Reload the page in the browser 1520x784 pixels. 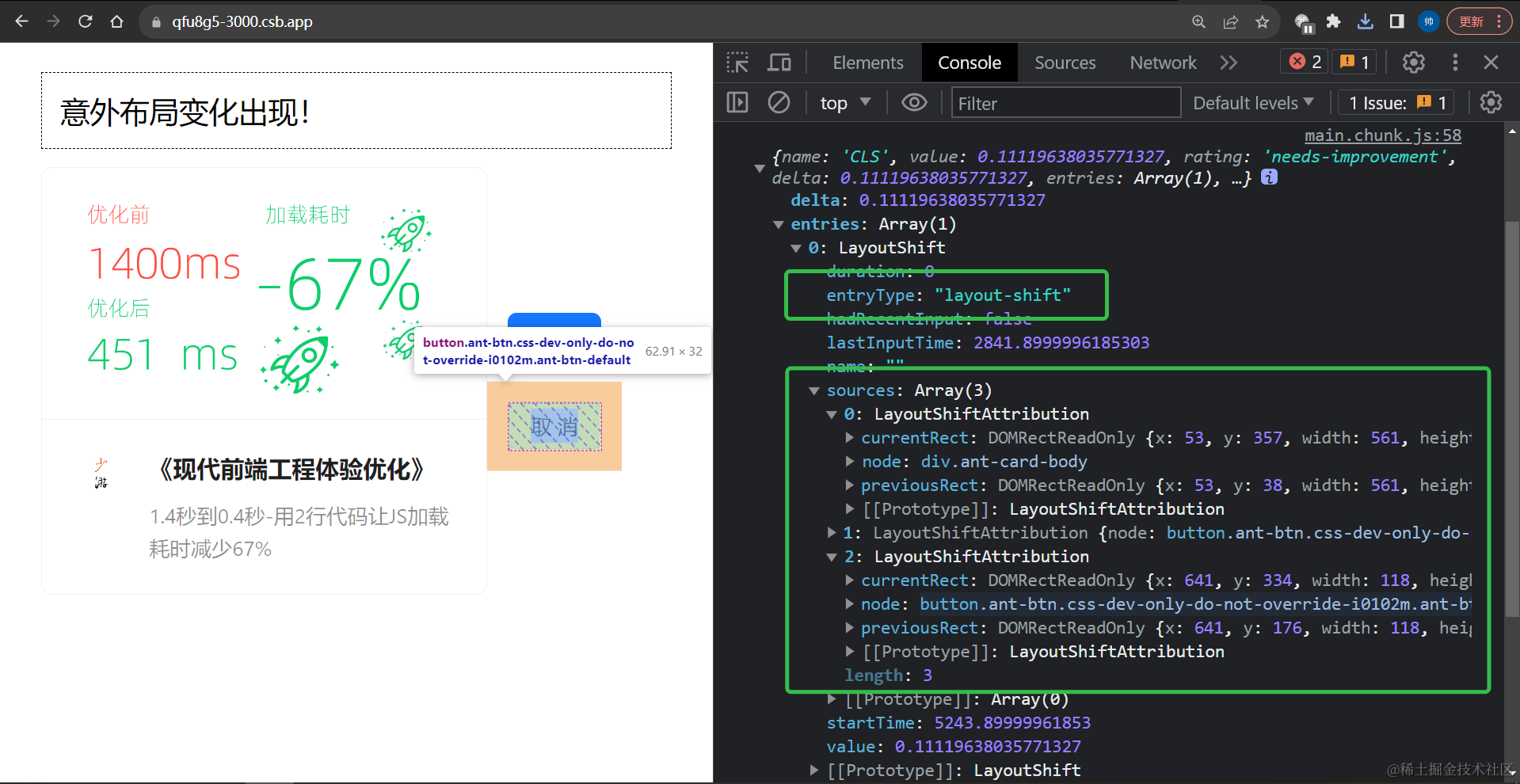(x=86, y=21)
